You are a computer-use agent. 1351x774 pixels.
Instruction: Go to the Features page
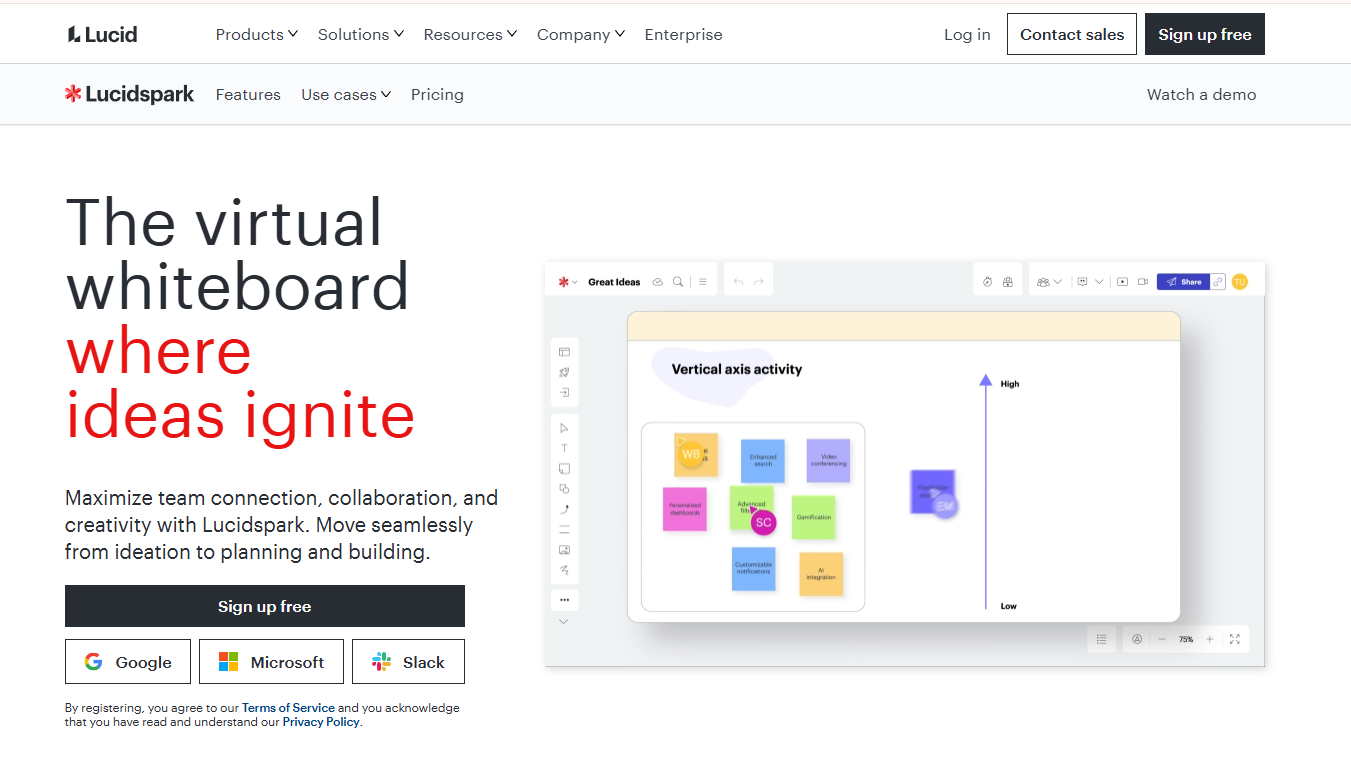(x=248, y=94)
